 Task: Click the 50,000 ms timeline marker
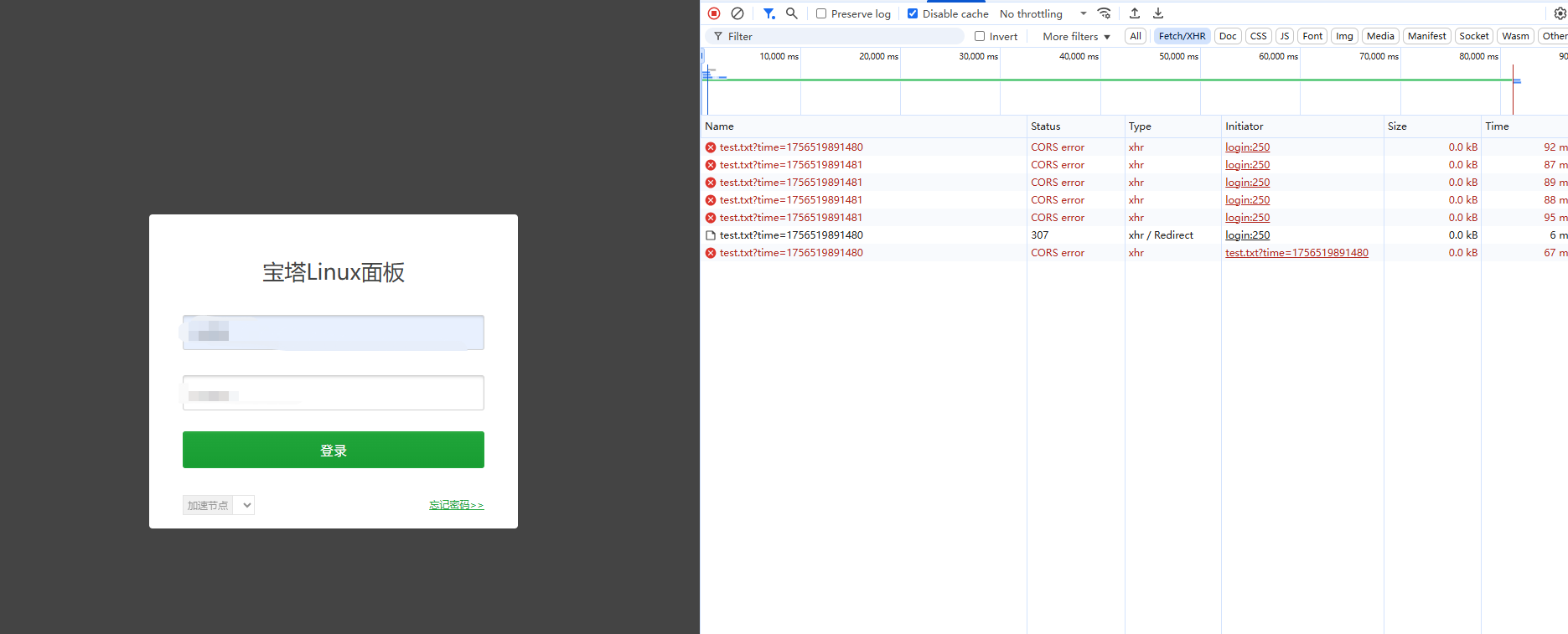click(1178, 56)
